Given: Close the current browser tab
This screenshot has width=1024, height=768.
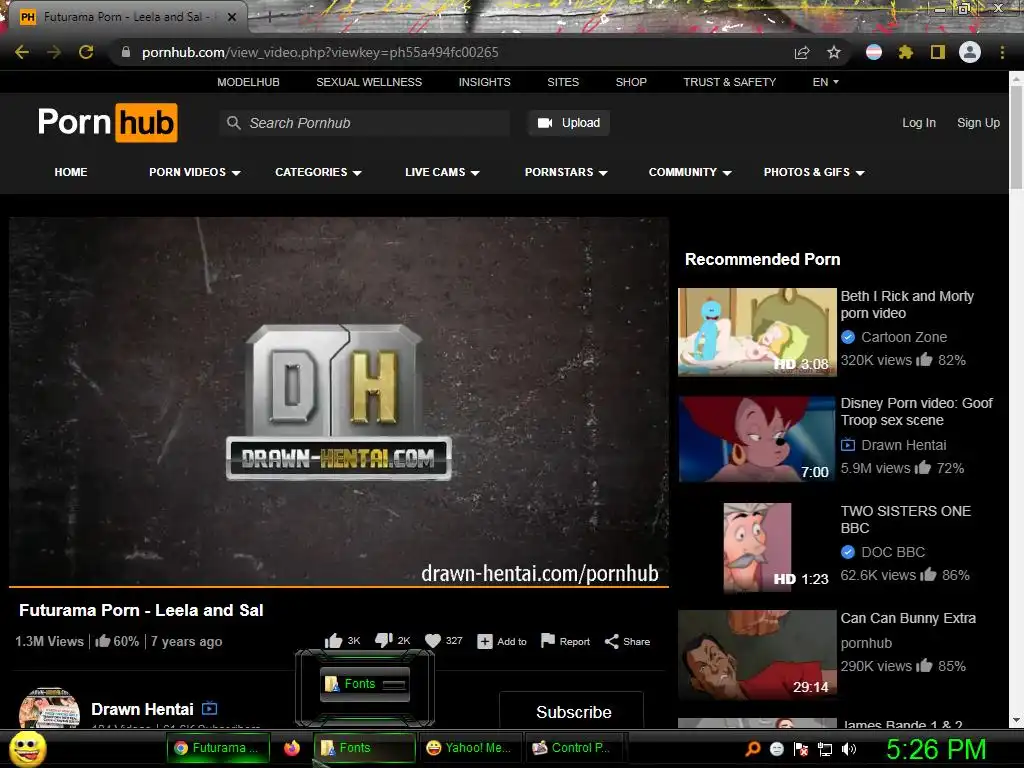Looking at the screenshot, I should coord(232,17).
